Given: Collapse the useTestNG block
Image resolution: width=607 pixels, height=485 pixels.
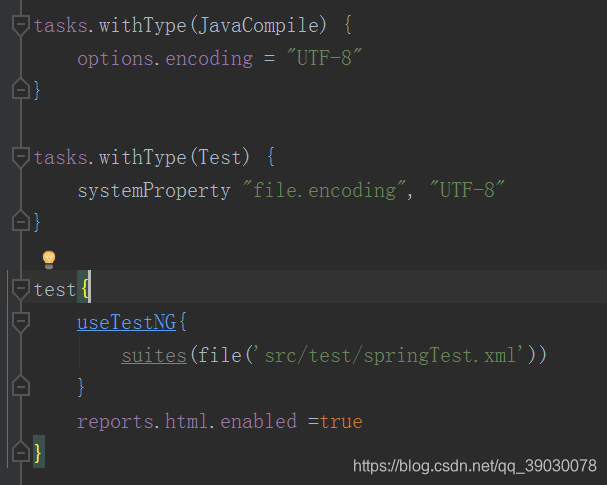Looking at the screenshot, I should coord(21,322).
